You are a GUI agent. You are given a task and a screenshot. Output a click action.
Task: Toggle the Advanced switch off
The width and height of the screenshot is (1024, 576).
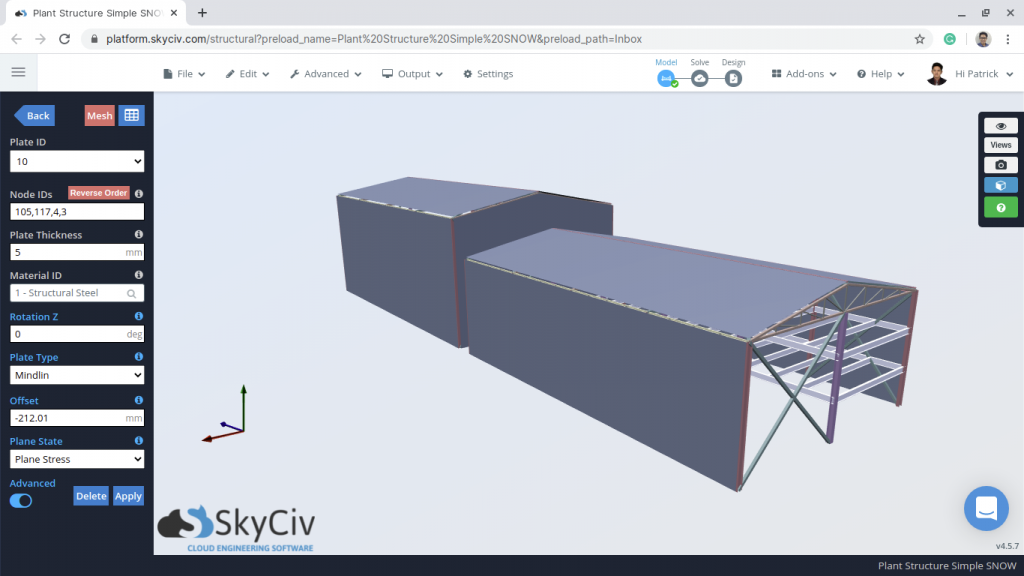(20, 500)
